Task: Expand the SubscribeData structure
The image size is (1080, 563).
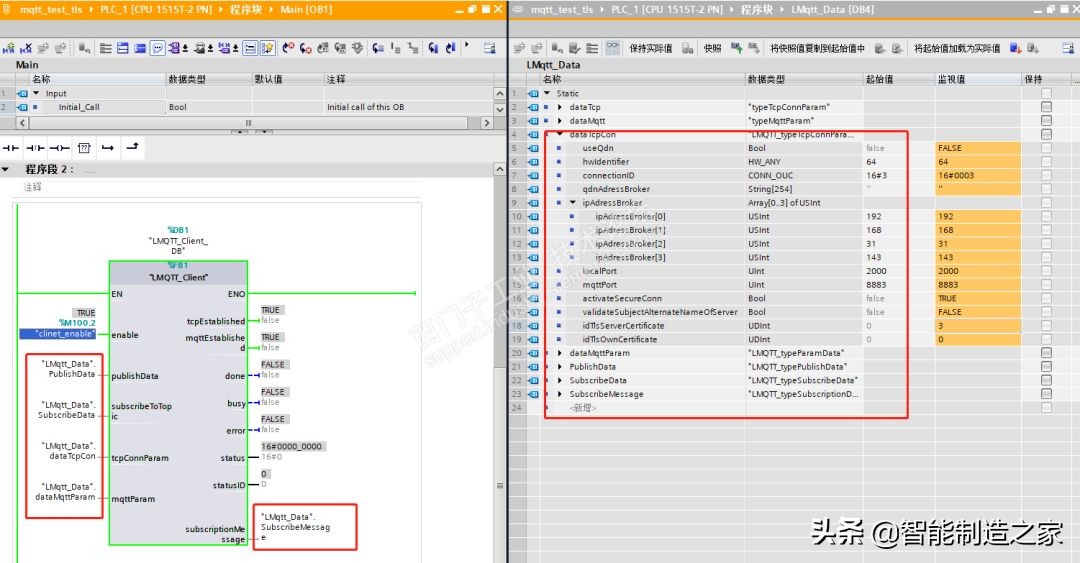Action: (560, 380)
